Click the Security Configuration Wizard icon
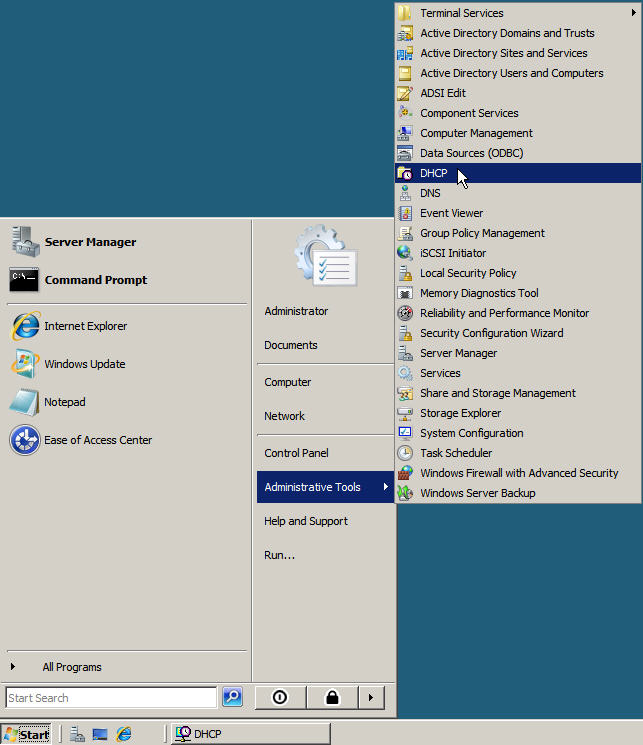Image resolution: width=643 pixels, height=745 pixels. tap(404, 333)
